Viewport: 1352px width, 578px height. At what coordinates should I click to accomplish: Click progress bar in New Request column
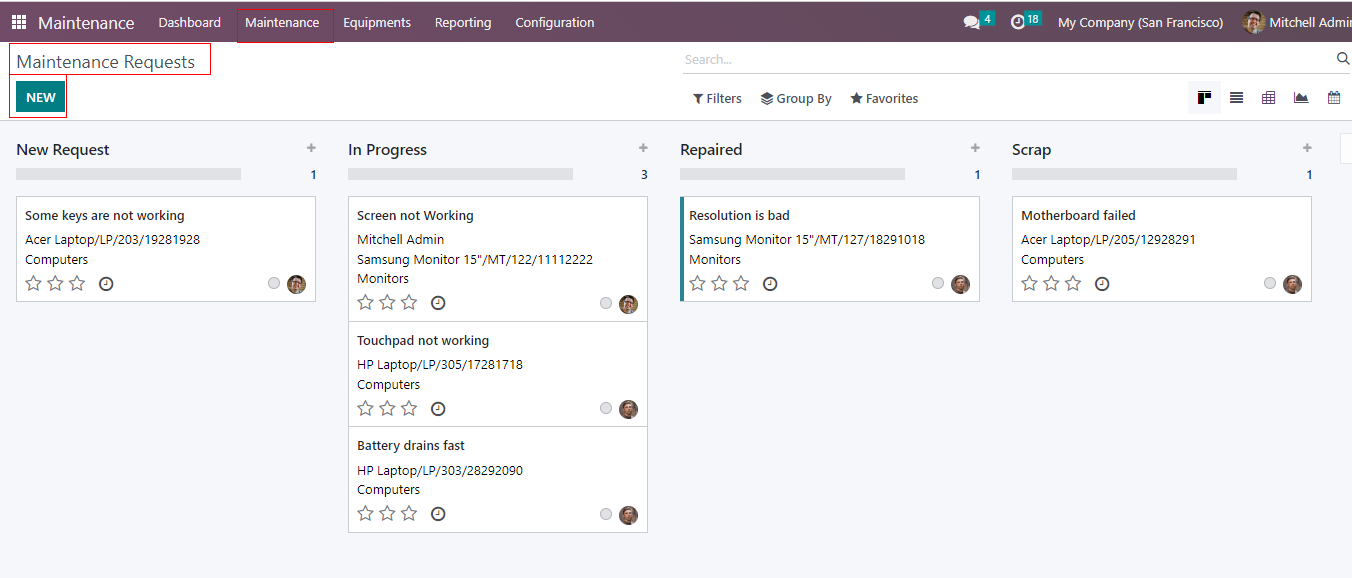(128, 174)
